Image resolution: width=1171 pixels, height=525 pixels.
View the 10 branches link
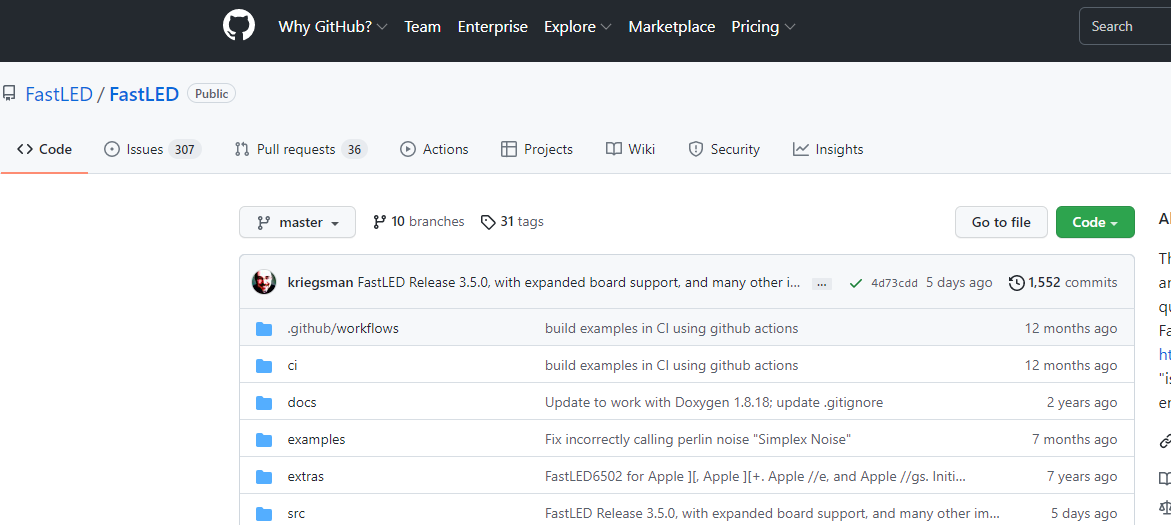tap(419, 222)
